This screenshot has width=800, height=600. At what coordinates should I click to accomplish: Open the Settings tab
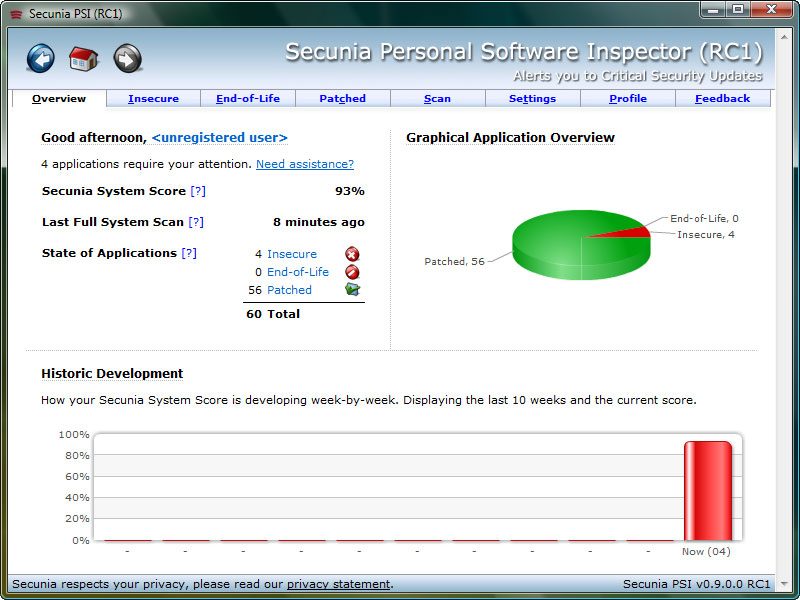click(x=533, y=98)
